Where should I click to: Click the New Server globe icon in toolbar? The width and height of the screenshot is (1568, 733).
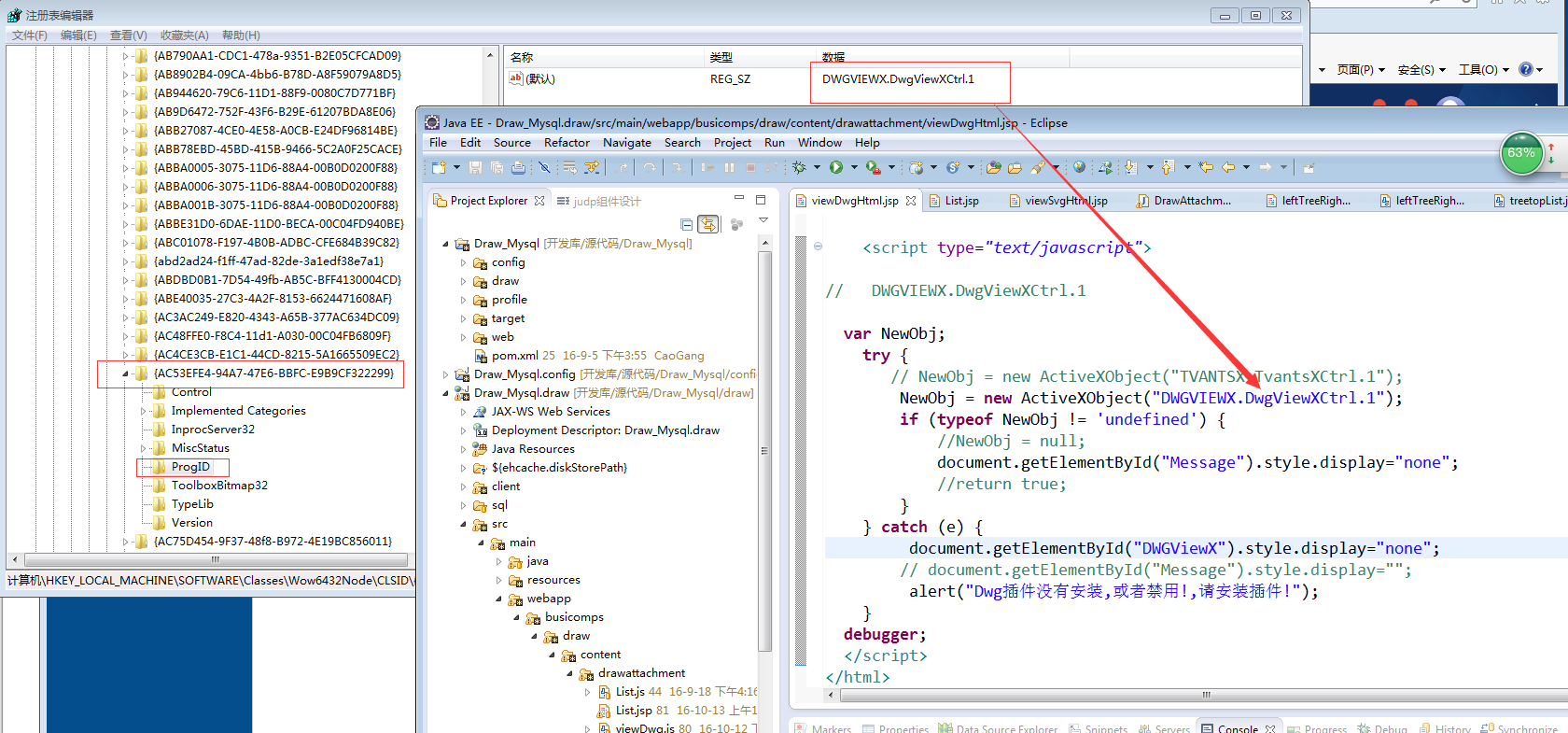916,167
